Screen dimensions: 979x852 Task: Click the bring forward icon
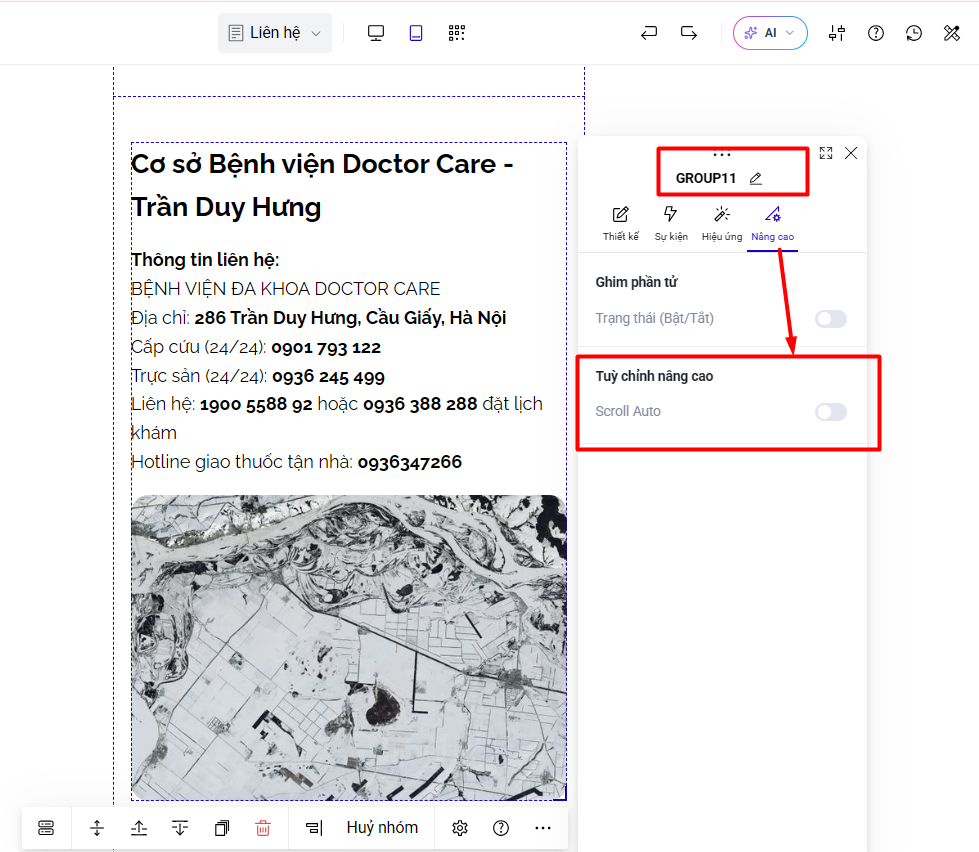click(x=139, y=828)
